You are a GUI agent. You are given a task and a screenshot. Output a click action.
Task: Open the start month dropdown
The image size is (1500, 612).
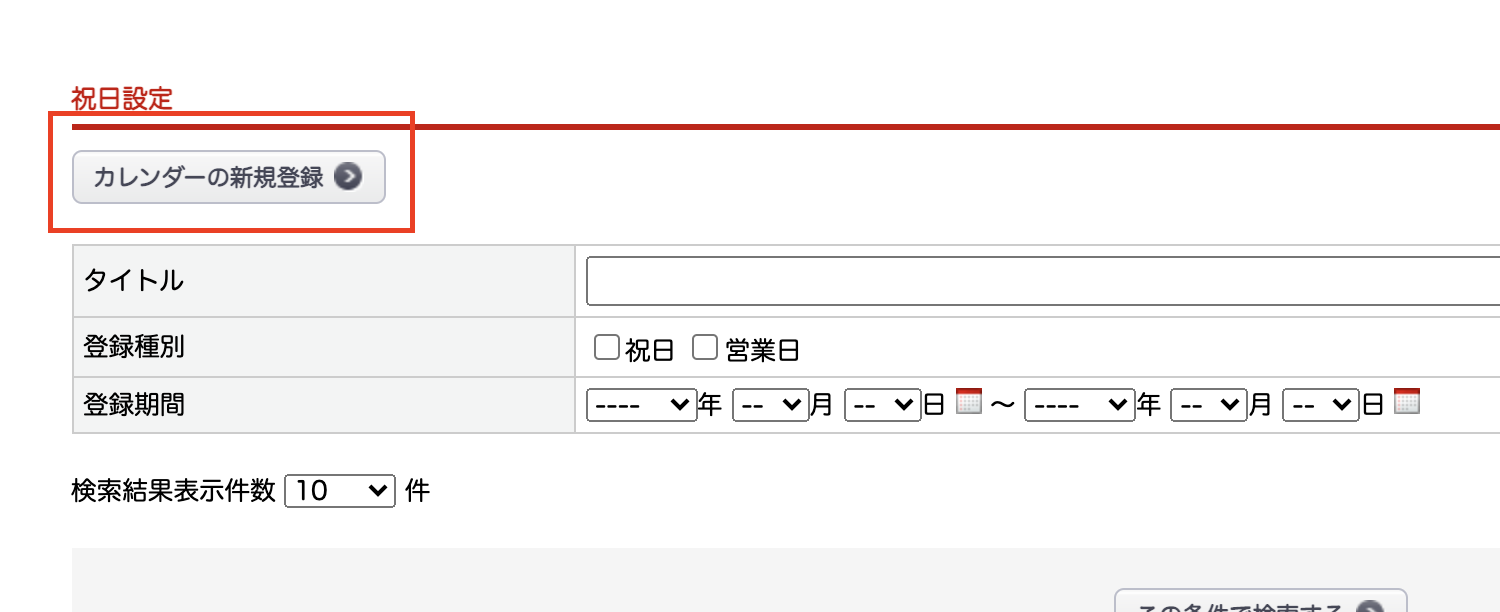(770, 405)
